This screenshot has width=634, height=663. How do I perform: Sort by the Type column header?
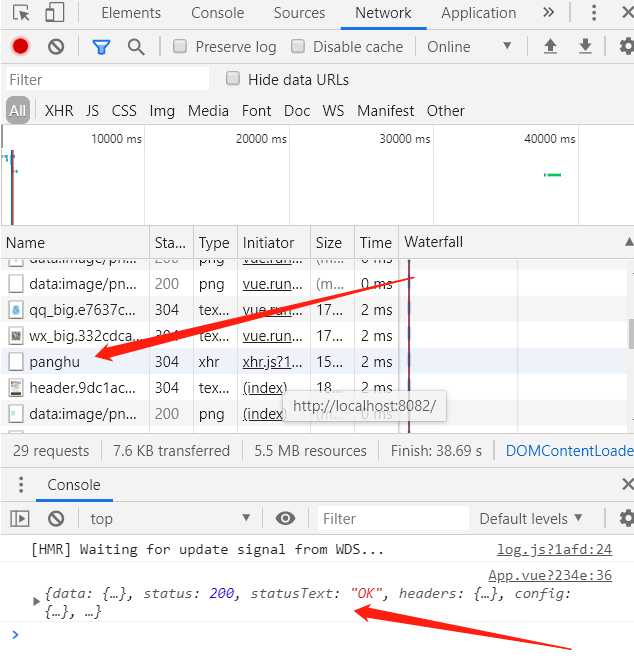point(215,242)
